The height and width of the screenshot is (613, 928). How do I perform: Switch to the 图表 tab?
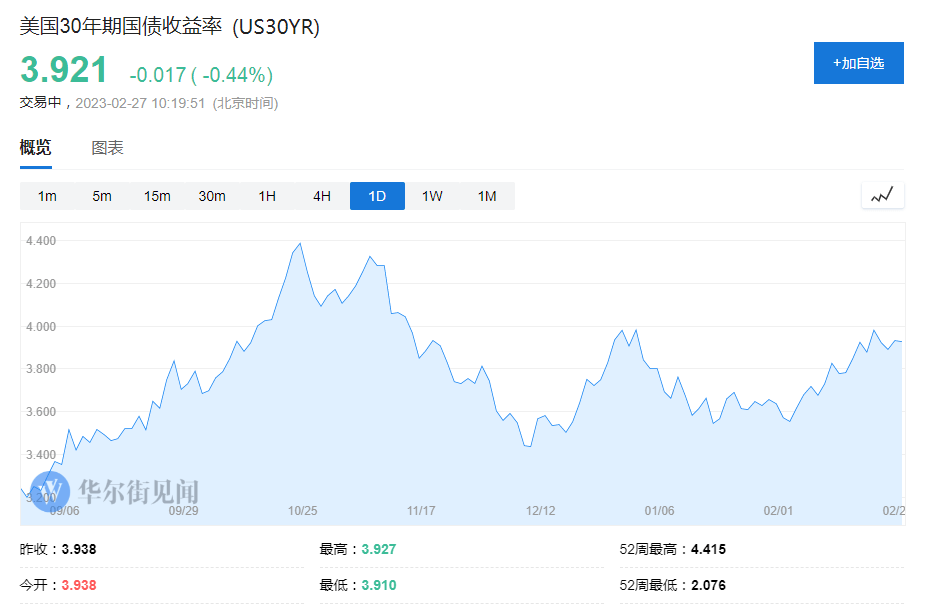pyautogui.click(x=106, y=147)
